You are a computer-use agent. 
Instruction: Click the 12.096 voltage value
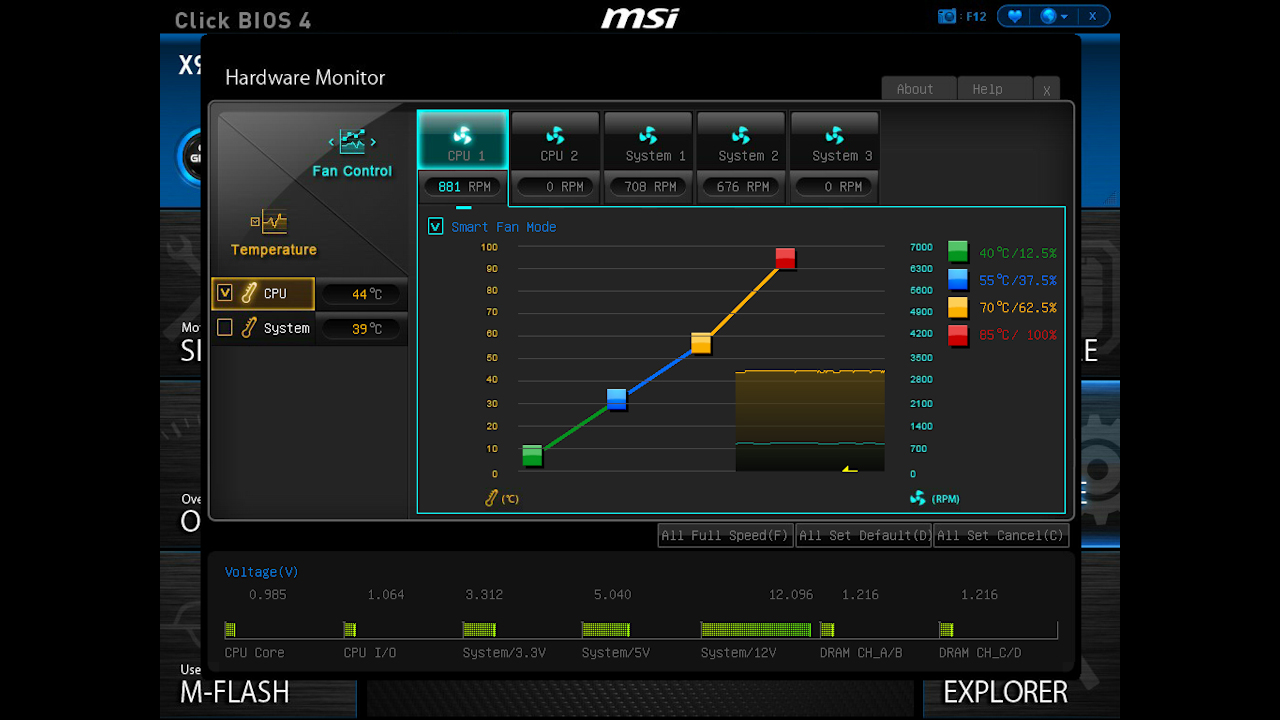791,594
